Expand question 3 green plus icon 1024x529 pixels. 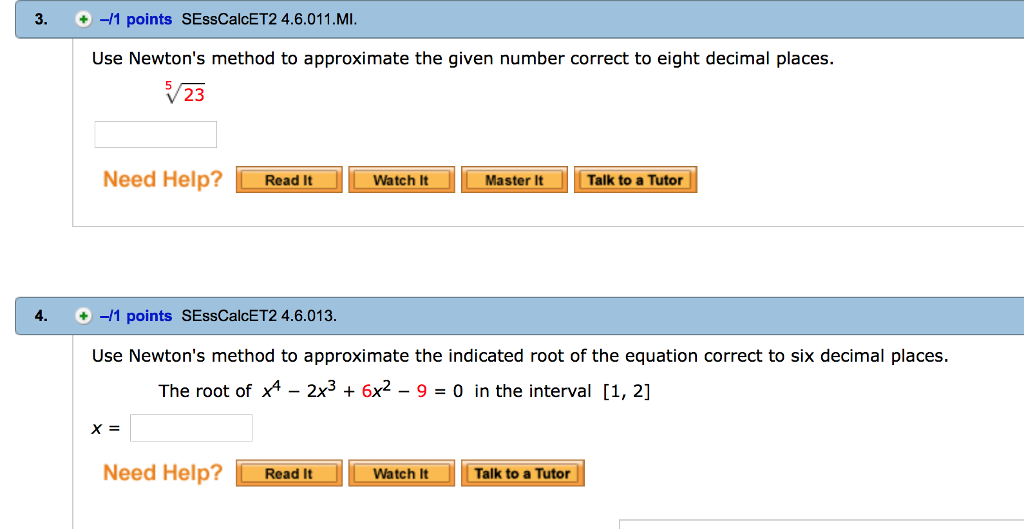pyautogui.click(x=83, y=20)
